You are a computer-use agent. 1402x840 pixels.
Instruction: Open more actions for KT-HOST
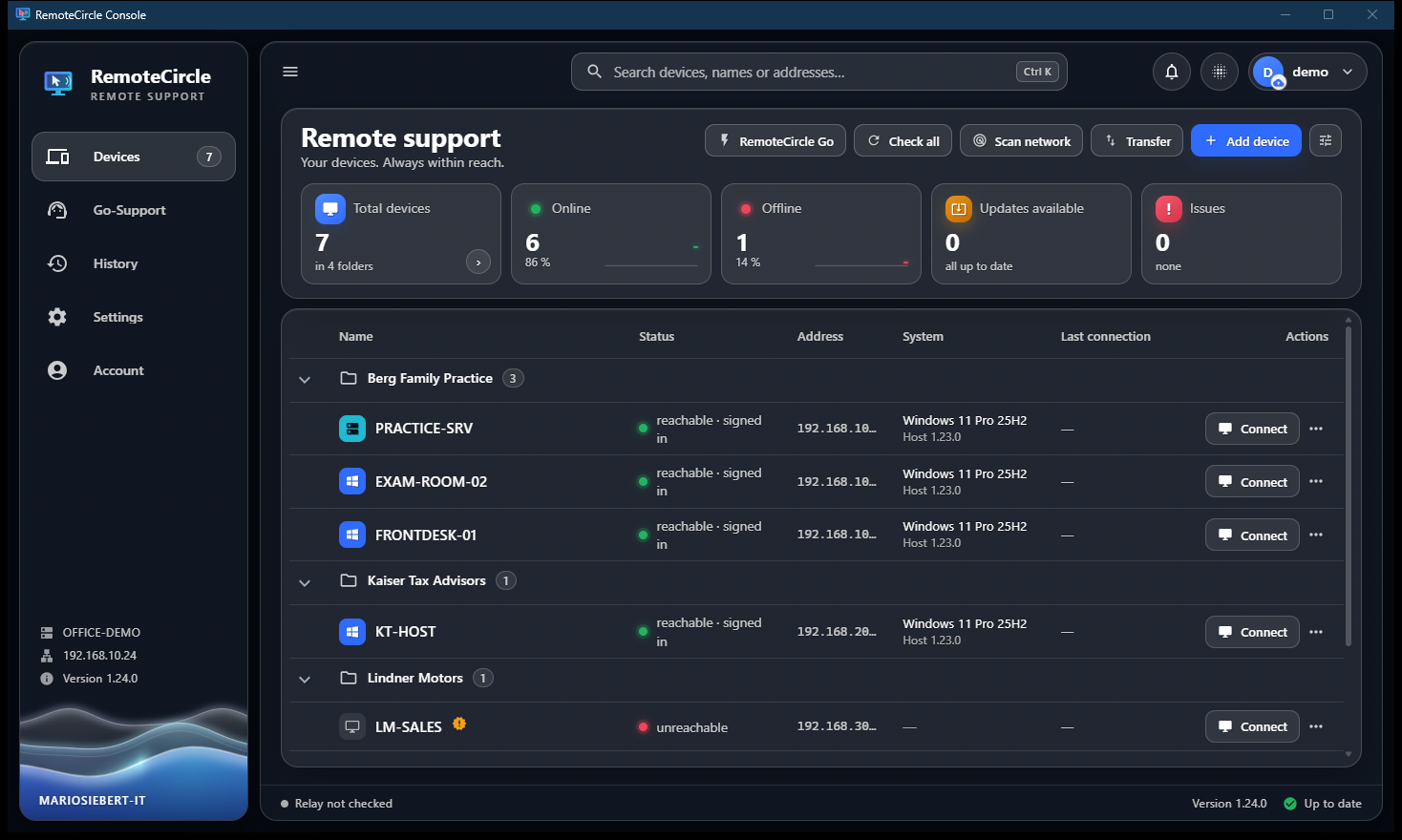[1316, 632]
